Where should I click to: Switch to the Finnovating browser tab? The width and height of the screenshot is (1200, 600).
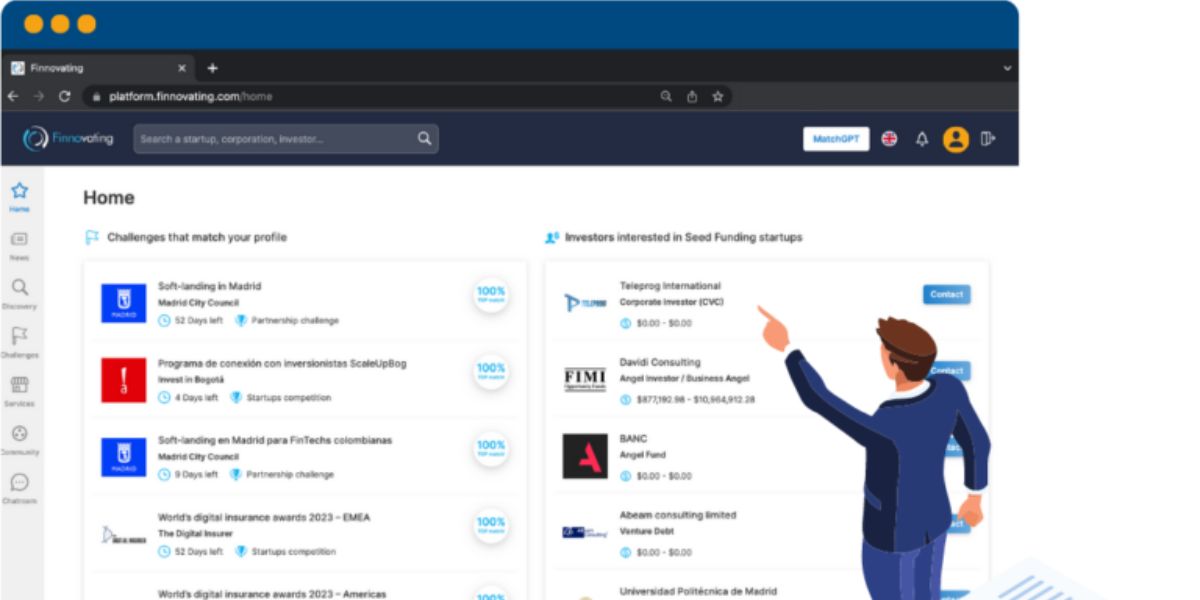point(98,68)
